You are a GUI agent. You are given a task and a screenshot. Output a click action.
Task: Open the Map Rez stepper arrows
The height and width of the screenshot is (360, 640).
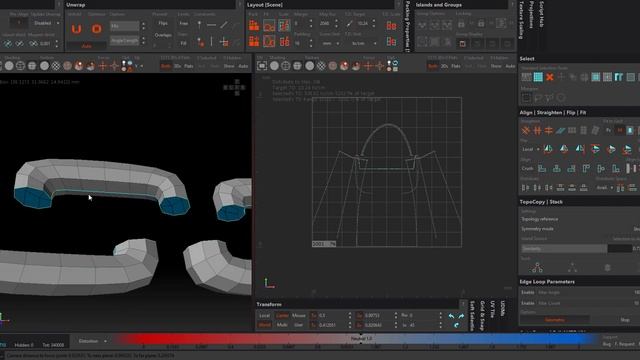[336, 23]
